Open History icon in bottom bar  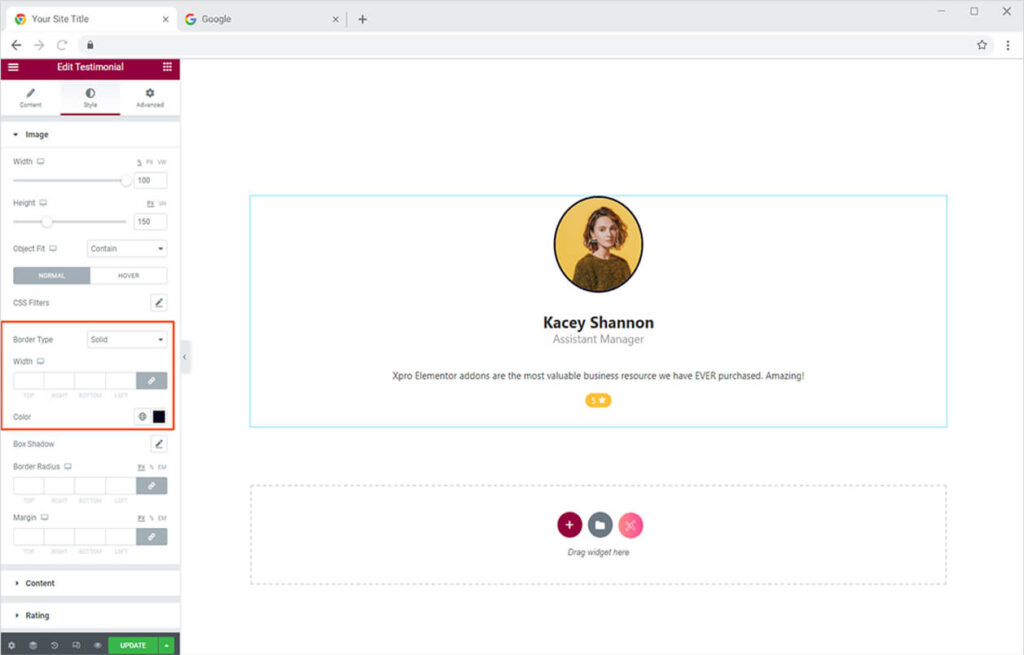[54, 645]
